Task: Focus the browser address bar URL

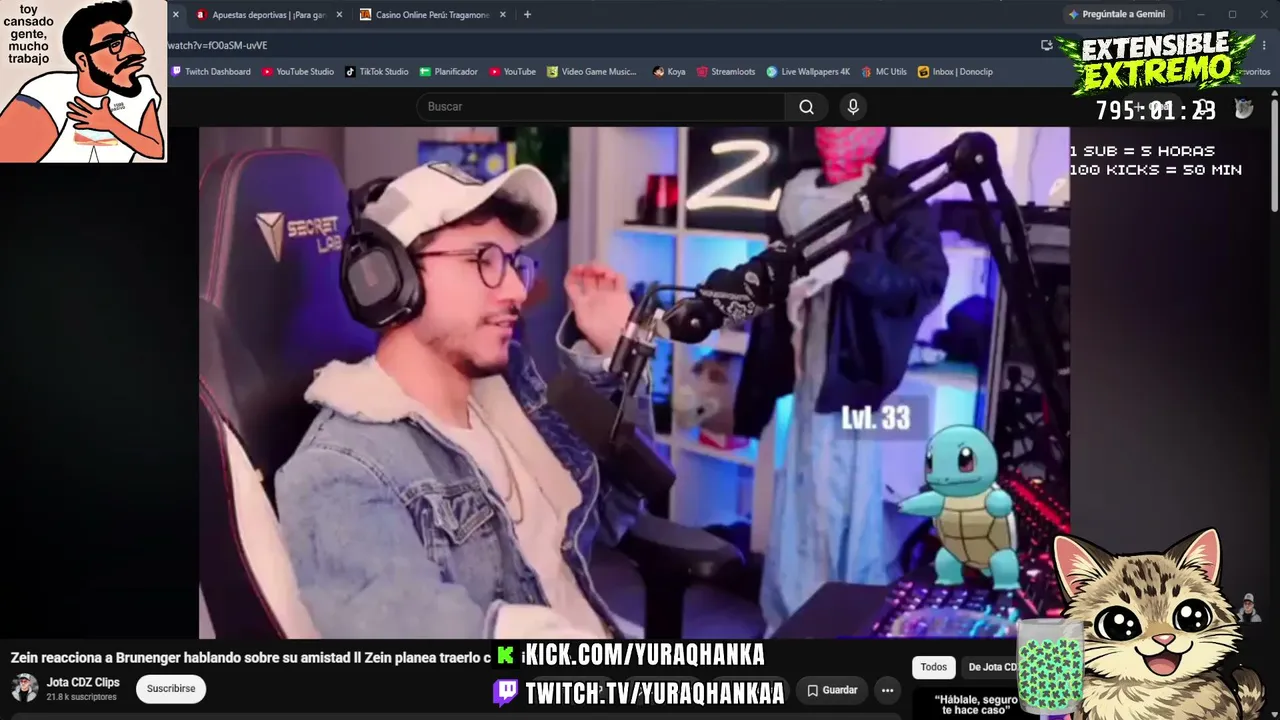Action: click(217, 45)
